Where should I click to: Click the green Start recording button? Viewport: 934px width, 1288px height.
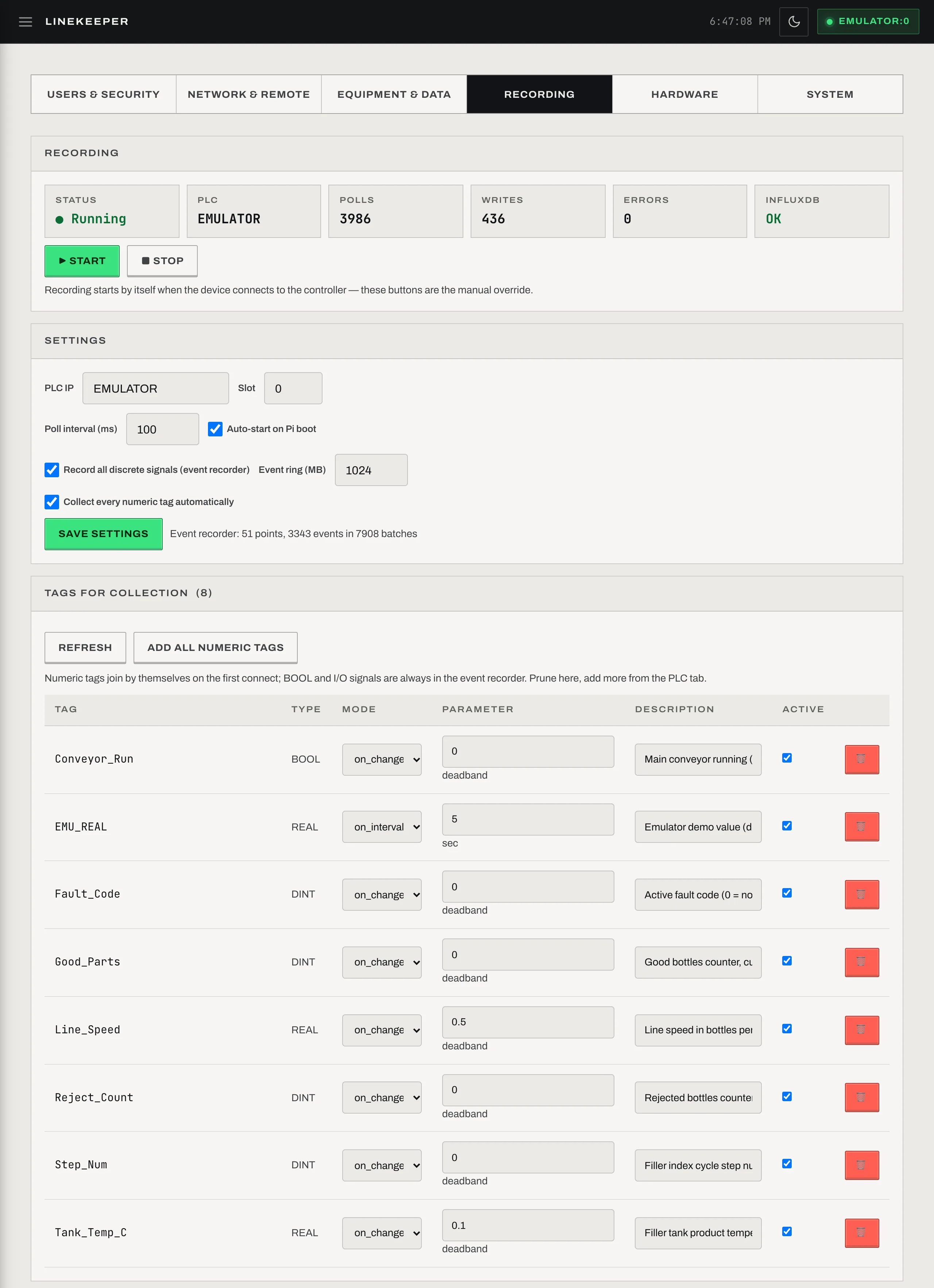(82, 261)
